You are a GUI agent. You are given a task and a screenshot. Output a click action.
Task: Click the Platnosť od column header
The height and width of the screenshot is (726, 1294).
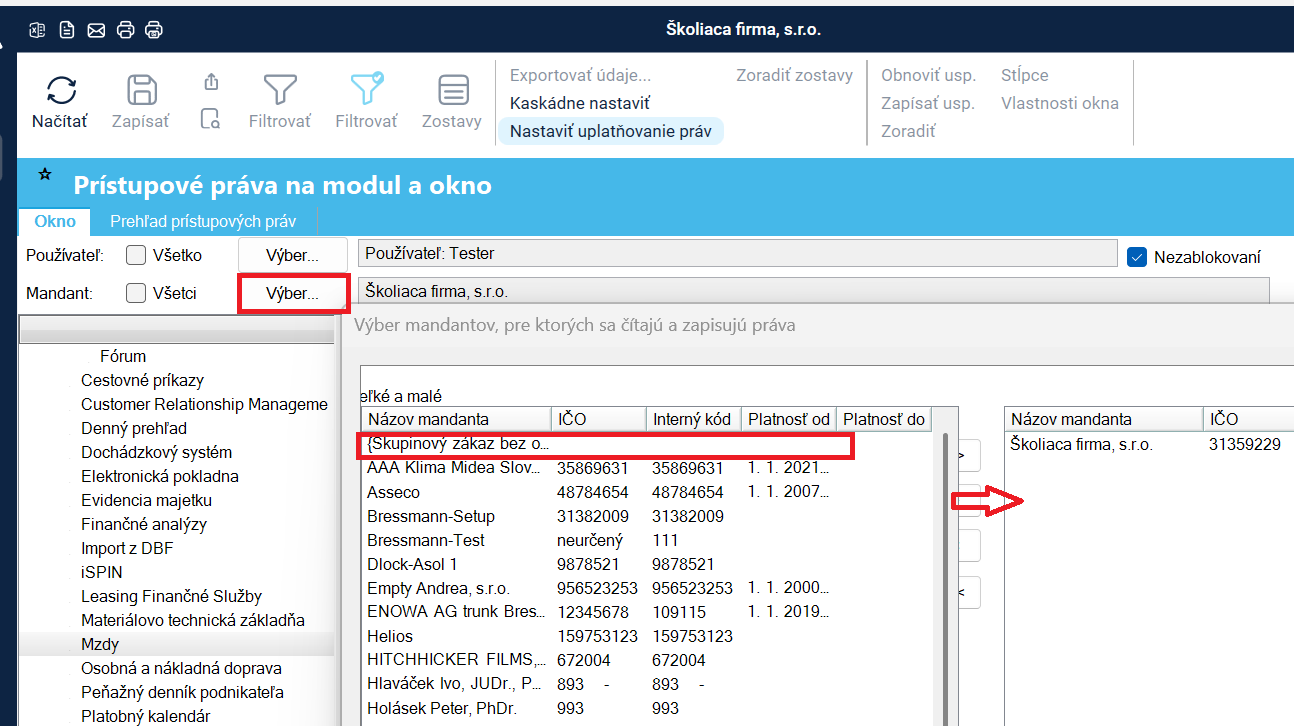click(x=788, y=419)
